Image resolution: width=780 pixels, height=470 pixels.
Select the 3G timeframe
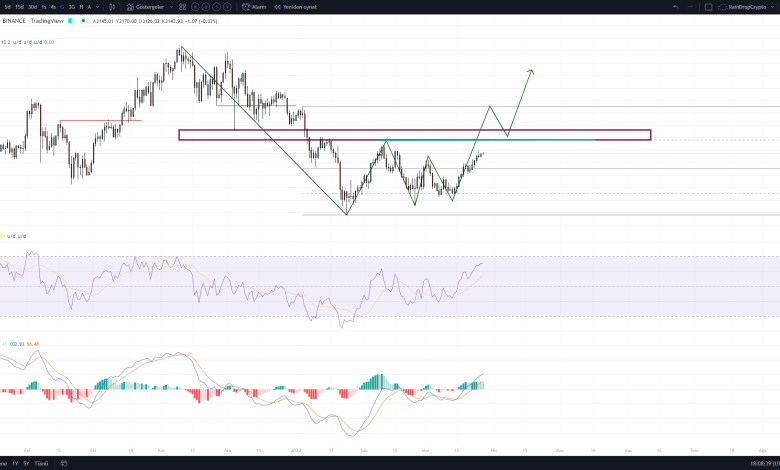coord(72,7)
